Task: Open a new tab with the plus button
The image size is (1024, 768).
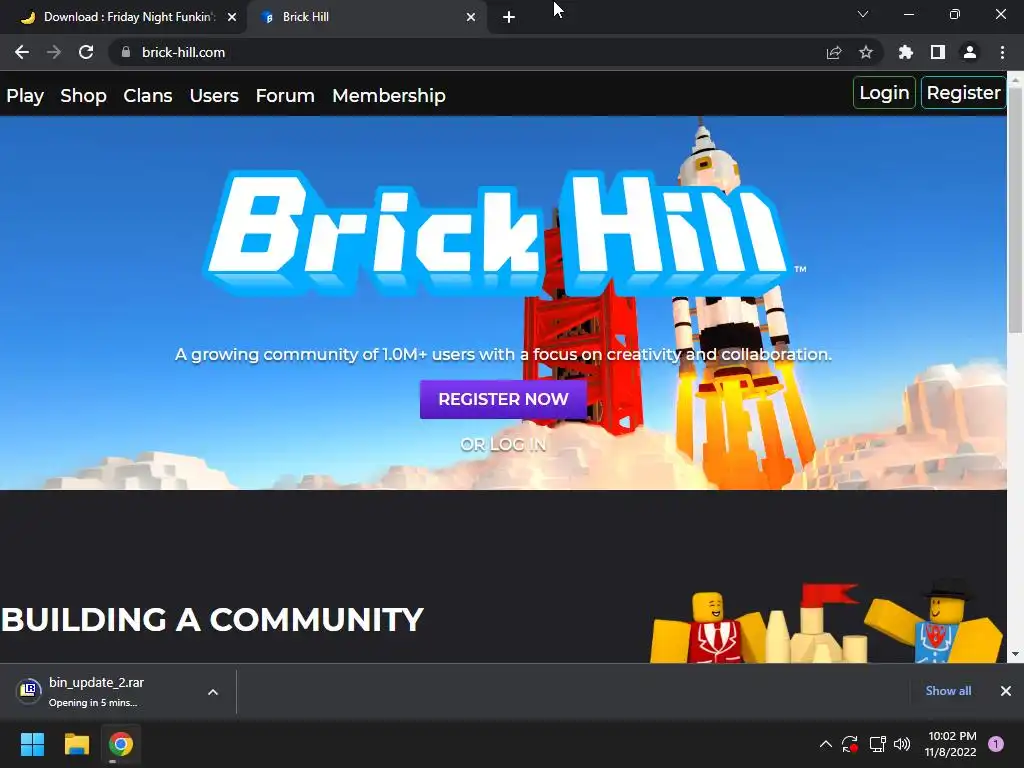Action: coord(509,17)
